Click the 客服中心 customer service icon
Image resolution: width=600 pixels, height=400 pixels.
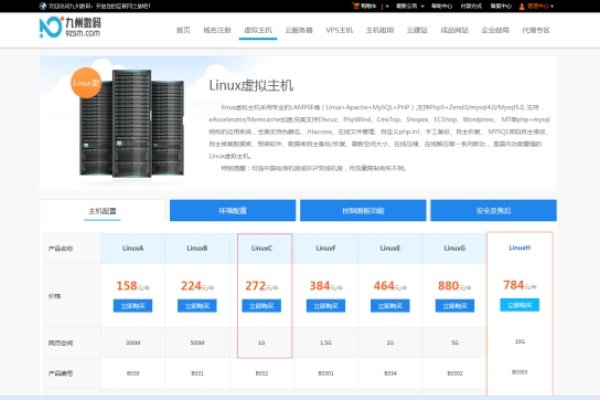pyautogui.click(x=501, y=4)
